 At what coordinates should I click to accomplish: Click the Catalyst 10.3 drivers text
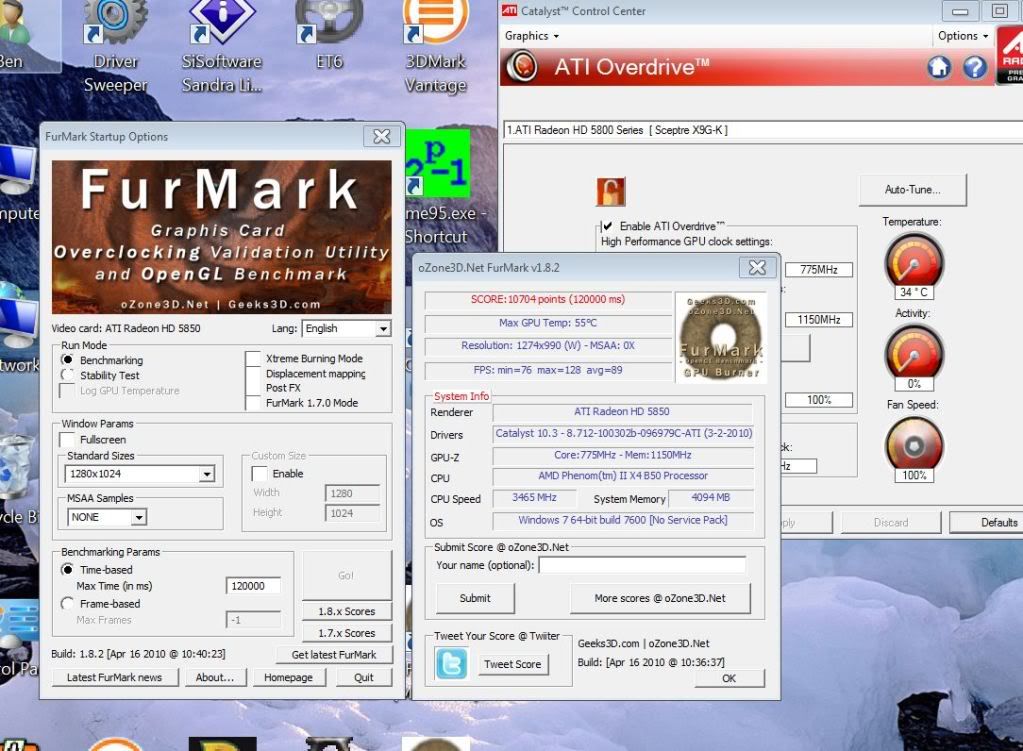pos(624,433)
